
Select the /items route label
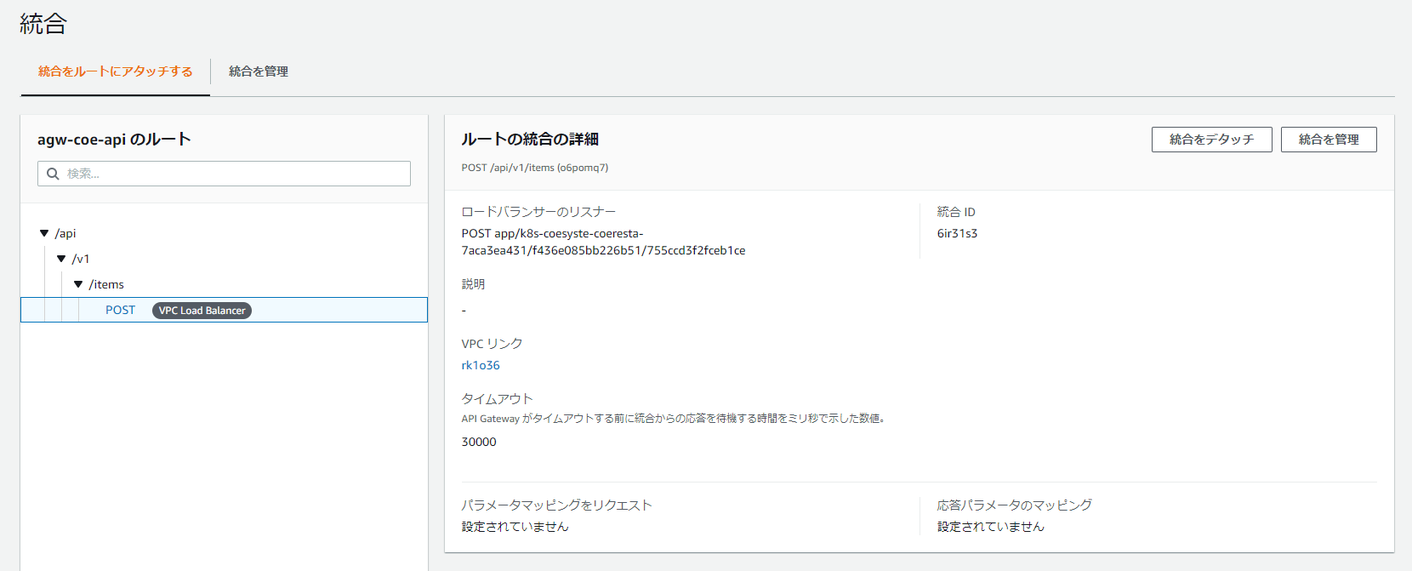pyautogui.click(x=106, y=285)
